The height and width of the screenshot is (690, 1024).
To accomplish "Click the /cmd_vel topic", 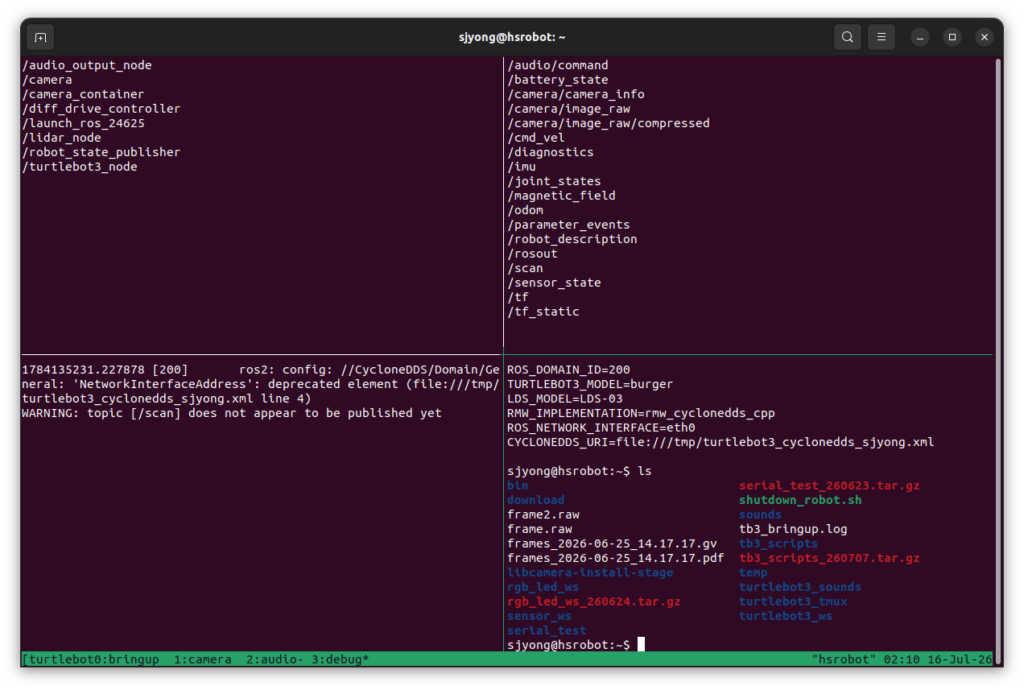I will (x=536, y=137).
